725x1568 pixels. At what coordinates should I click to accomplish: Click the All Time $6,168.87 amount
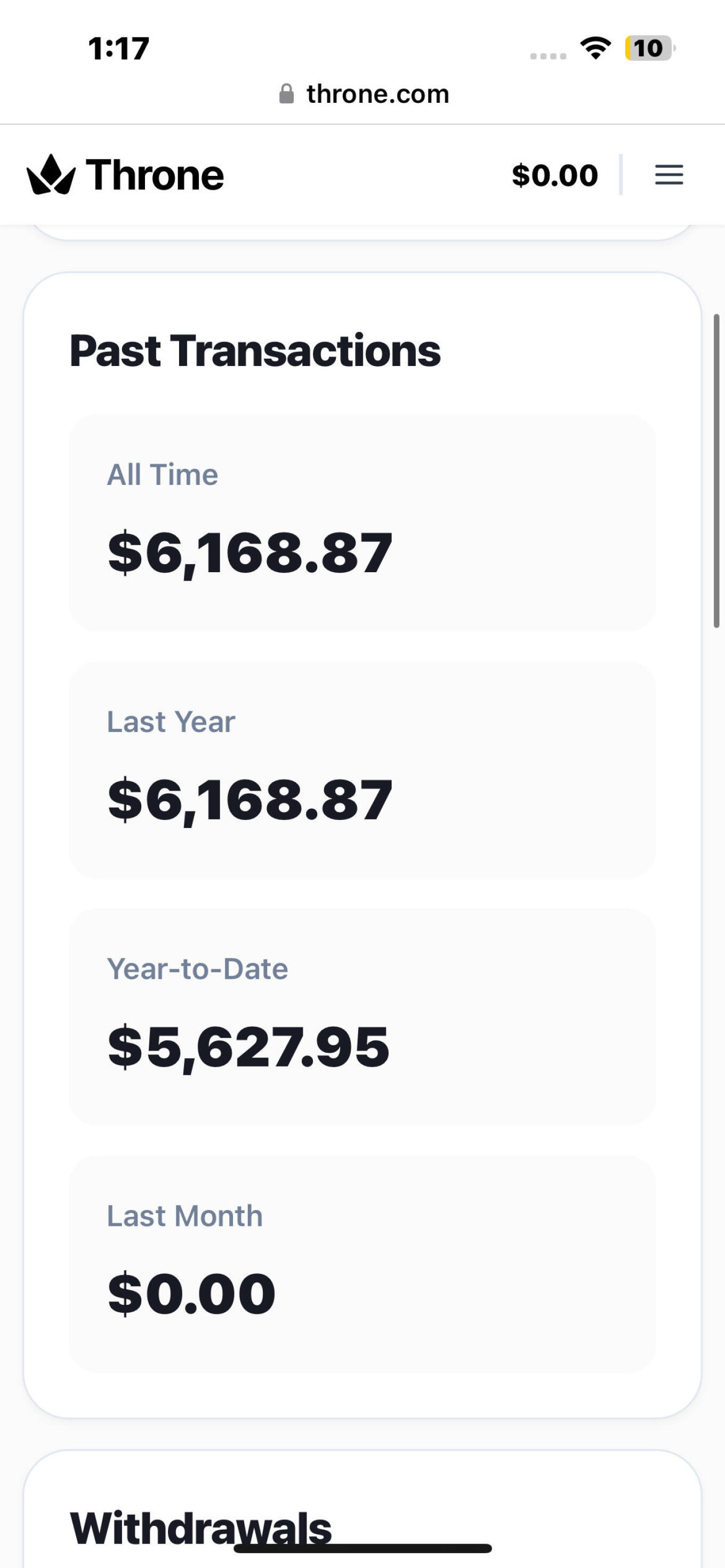(250, 553)
